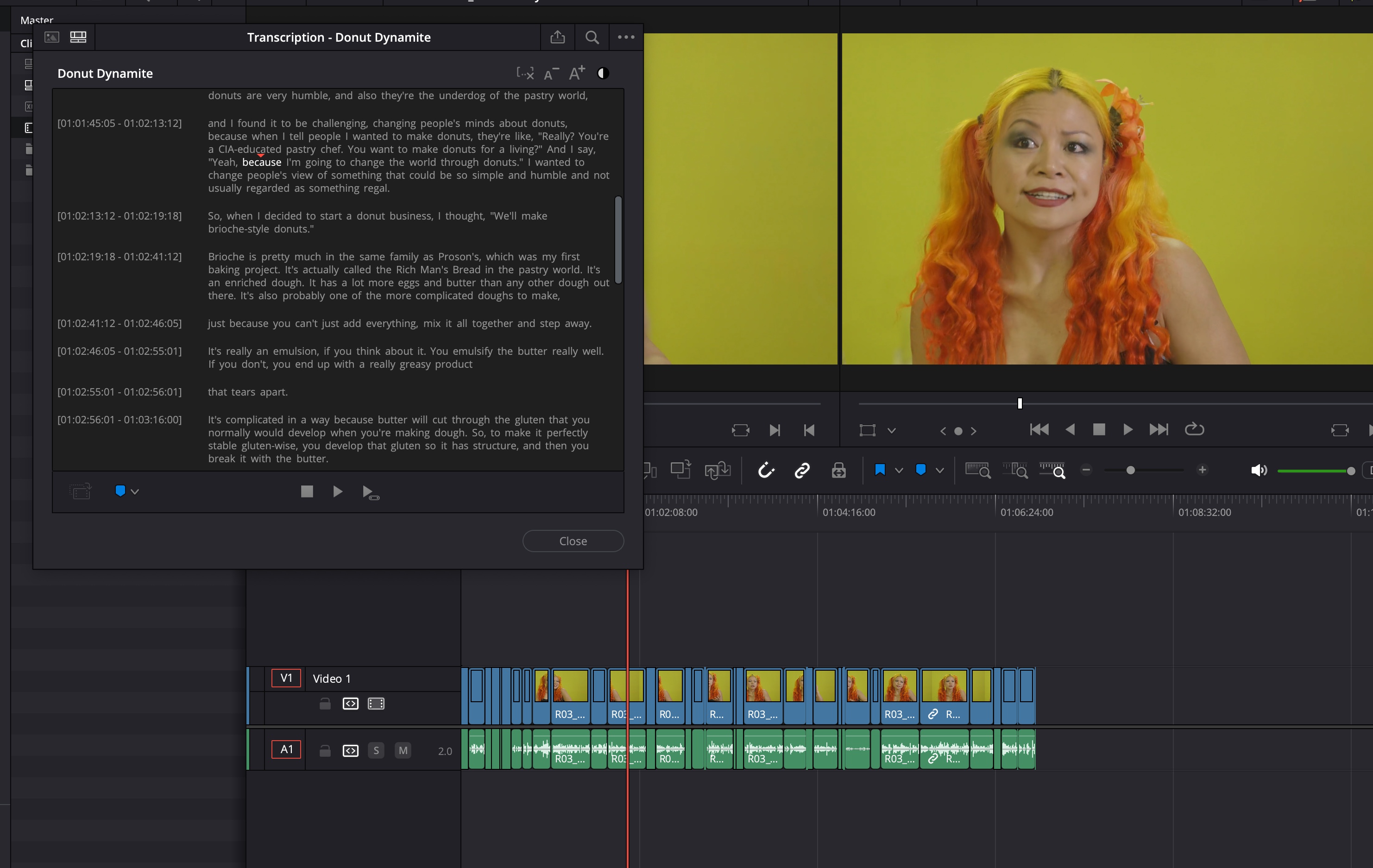Click the share/export icon in transcription panel

click(557, 37)
